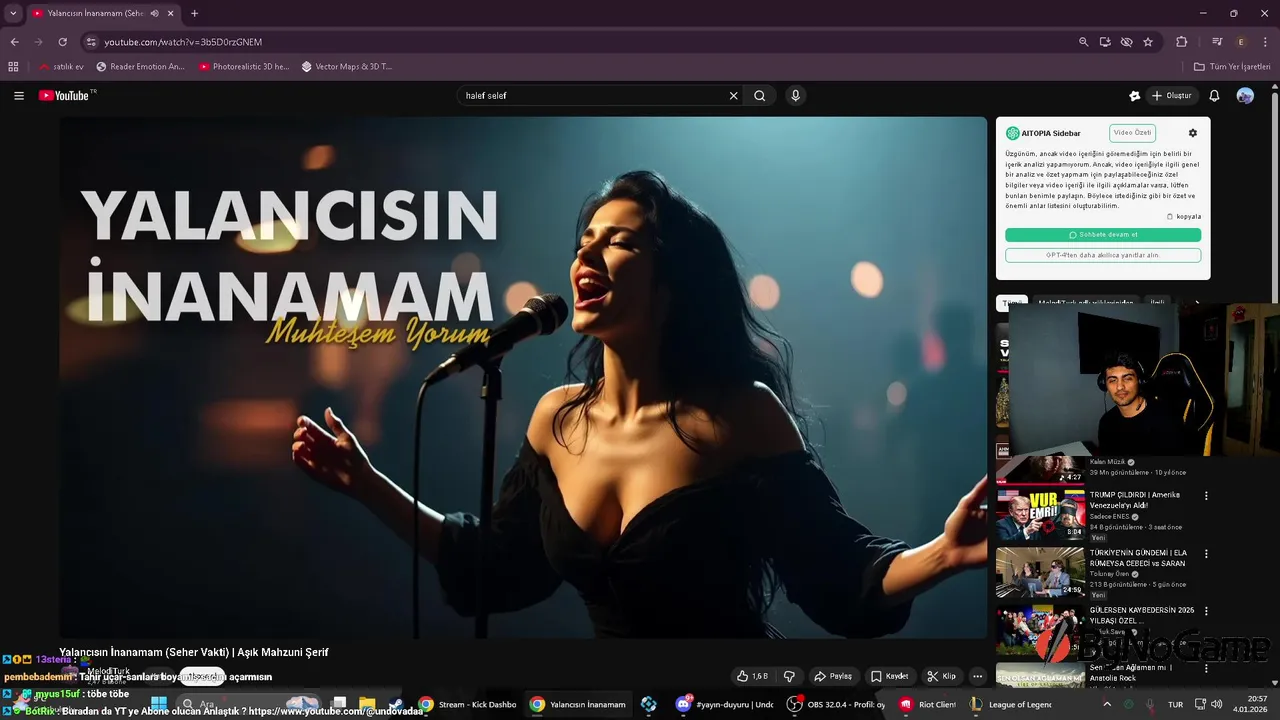This screenshot has width=1280, height=720.
Task: Click GPT-4'ten daha akıllıca yanıtlar alın
Action: coord(1103,255)
